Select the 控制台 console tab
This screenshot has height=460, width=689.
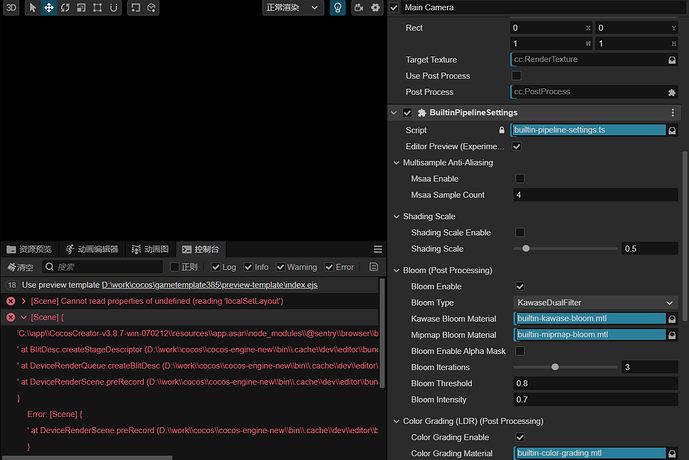click(201, 249)
